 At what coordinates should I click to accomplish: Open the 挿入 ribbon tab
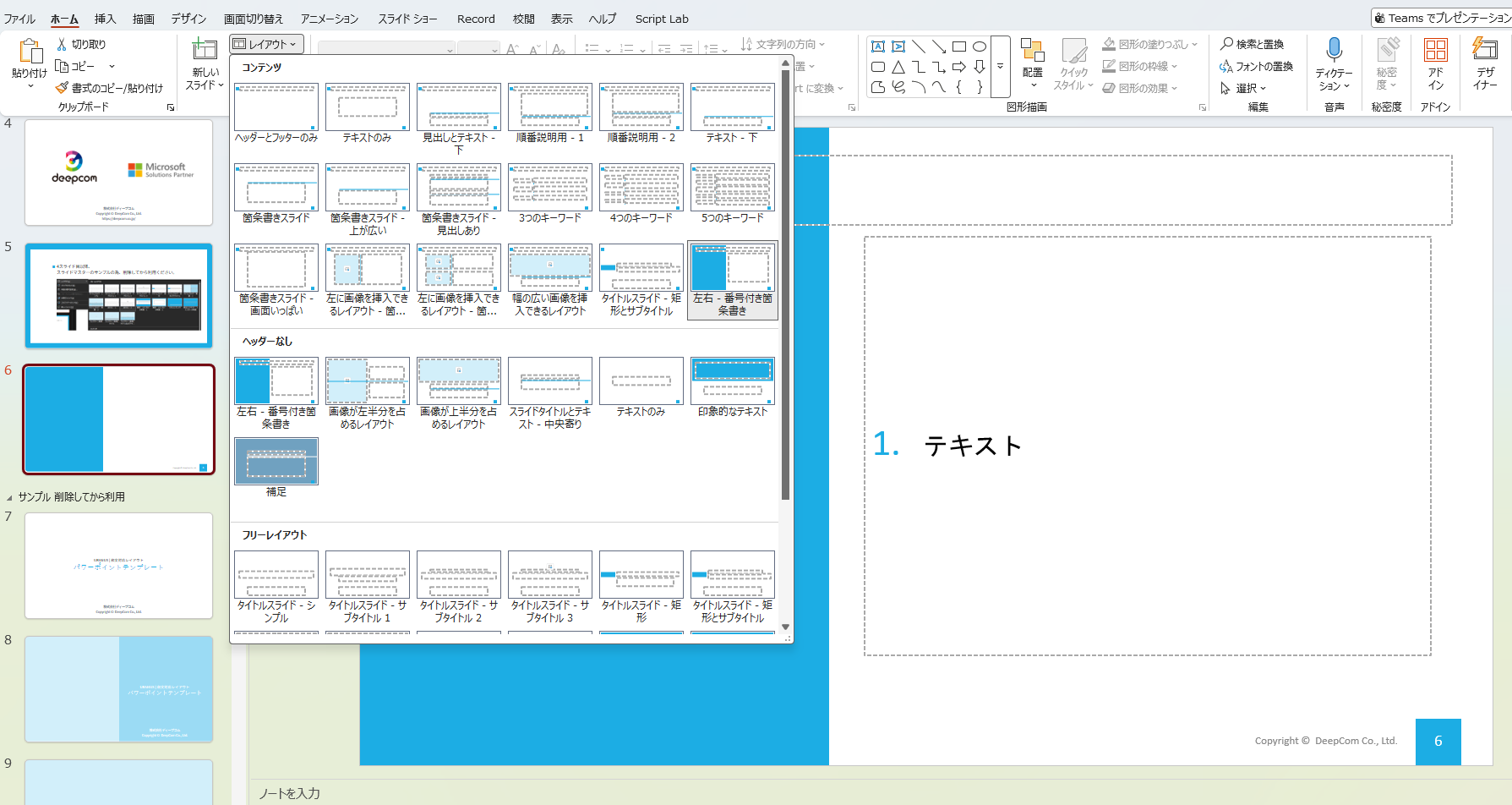pos(105,19)
